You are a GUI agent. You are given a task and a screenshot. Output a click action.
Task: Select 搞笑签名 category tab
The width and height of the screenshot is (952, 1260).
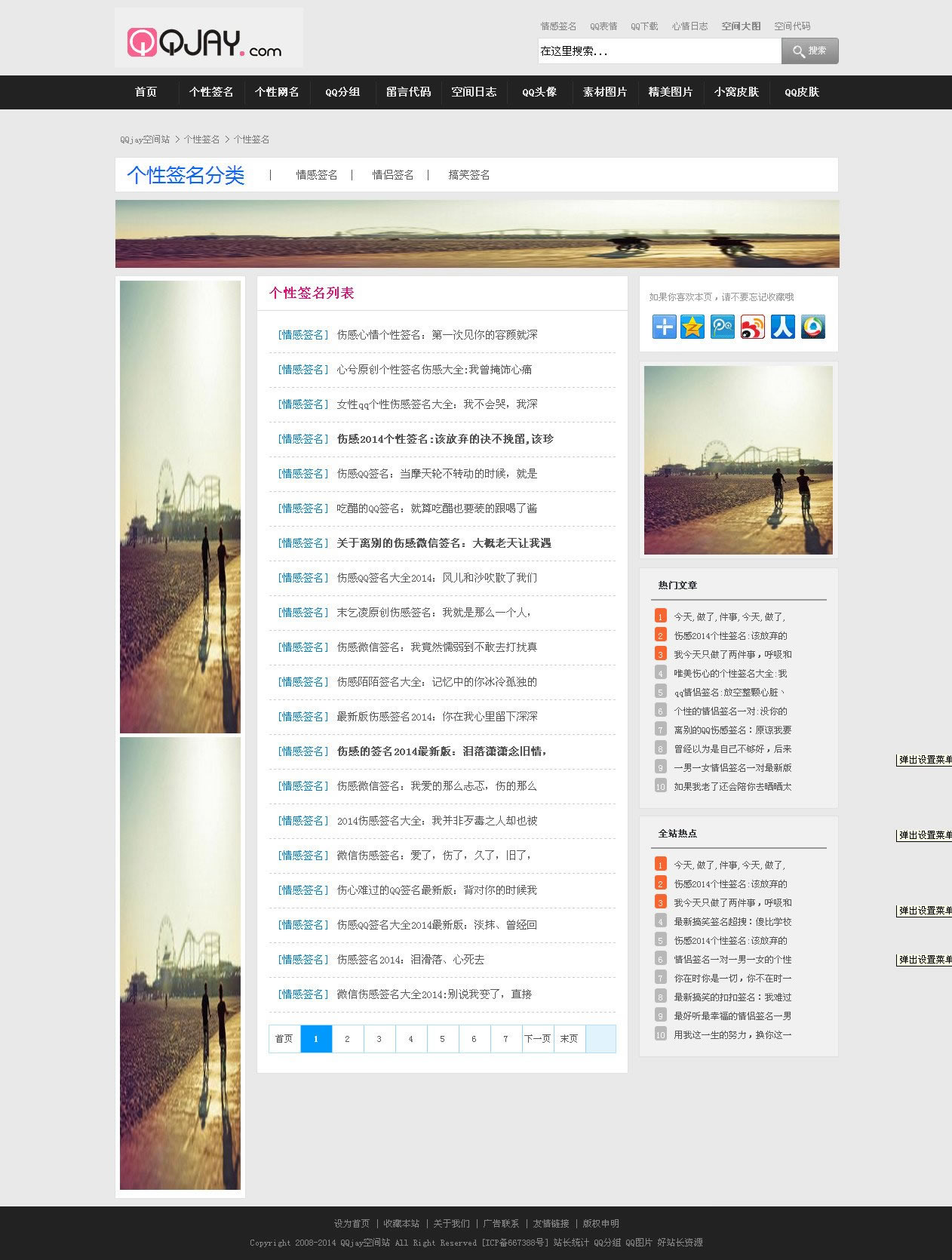469,175
